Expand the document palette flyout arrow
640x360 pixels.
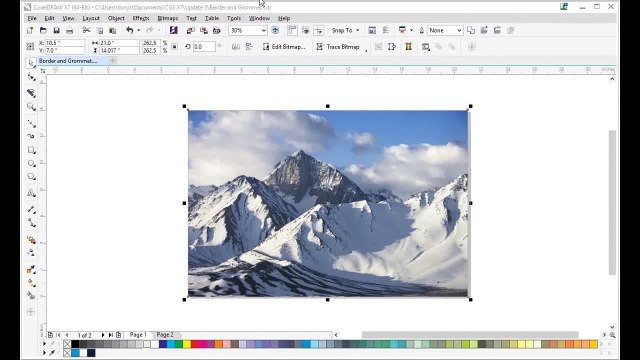click(44, 353)
